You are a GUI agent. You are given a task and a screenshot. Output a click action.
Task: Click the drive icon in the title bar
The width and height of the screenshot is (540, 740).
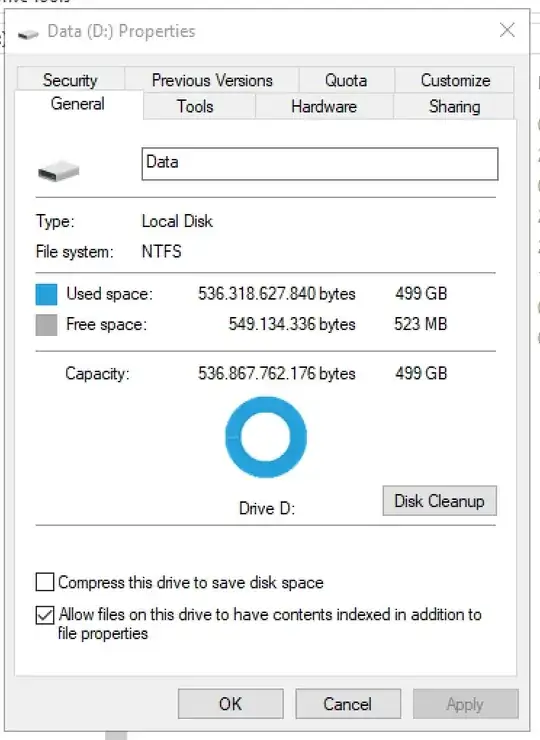tap(28, 34)
